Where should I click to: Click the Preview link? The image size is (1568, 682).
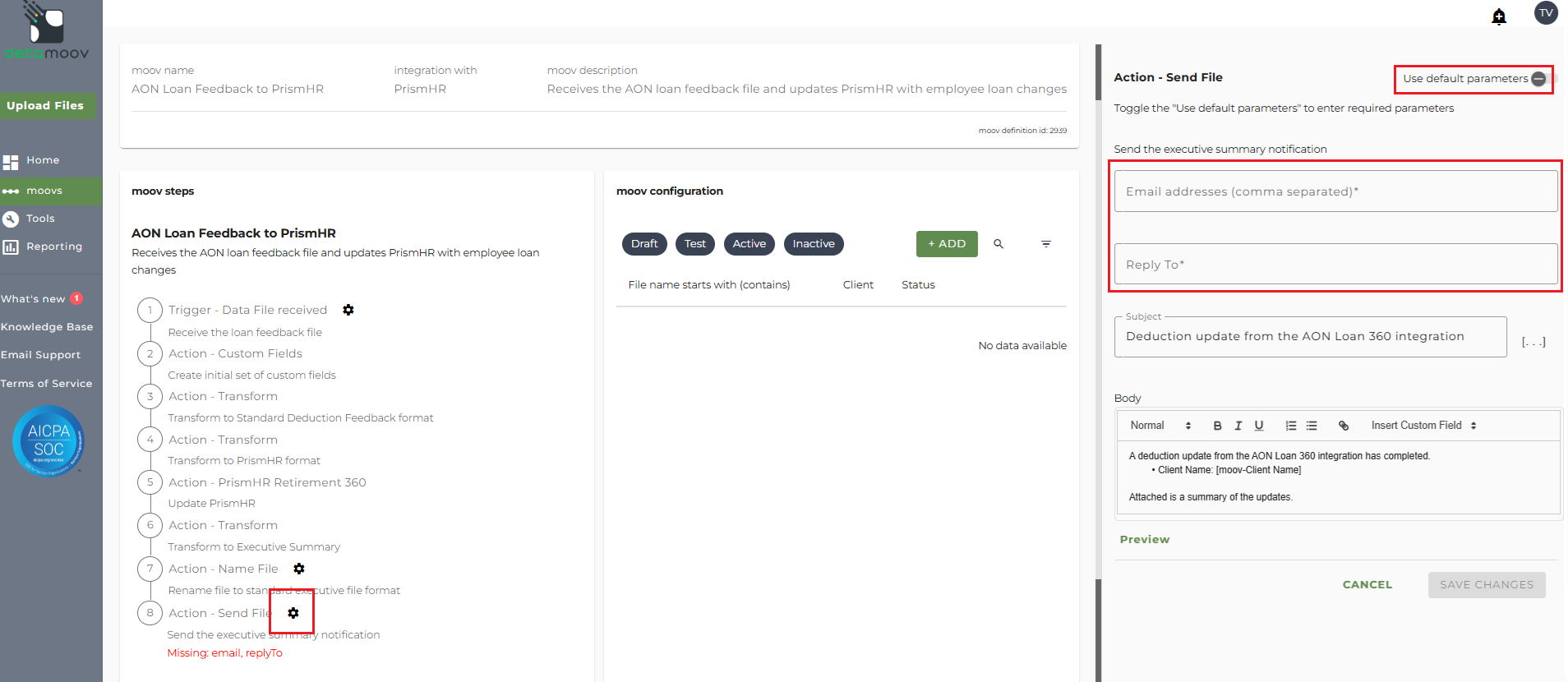pyautogui.click(x=1145, y=540)
